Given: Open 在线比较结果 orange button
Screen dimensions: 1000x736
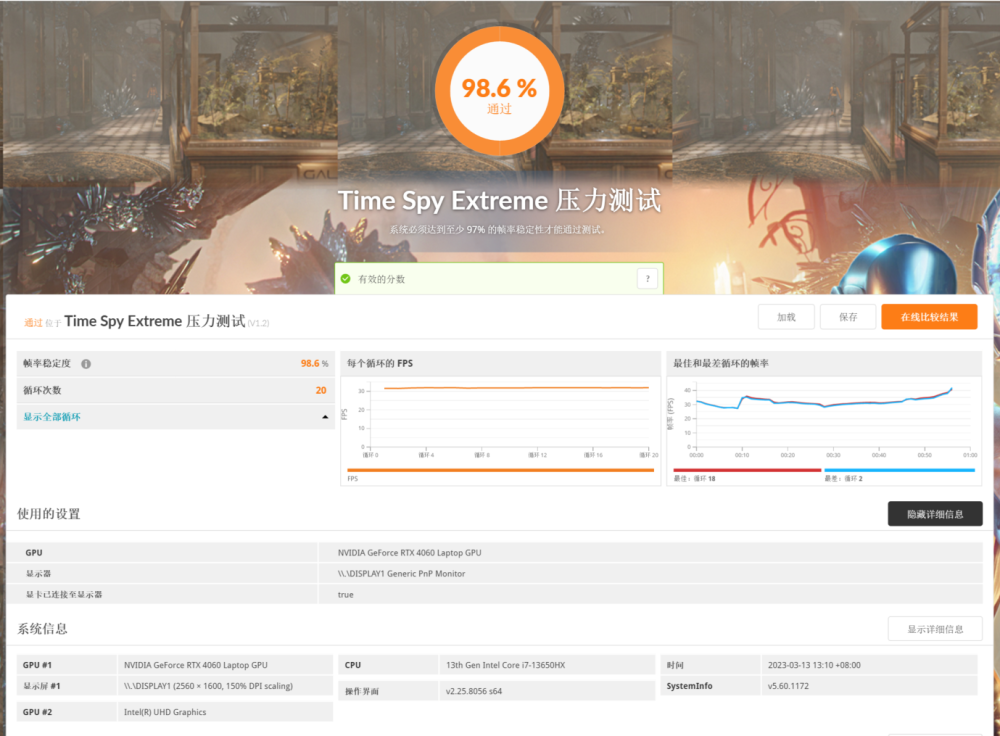Looking at the screenshot, I should point(928,317).
